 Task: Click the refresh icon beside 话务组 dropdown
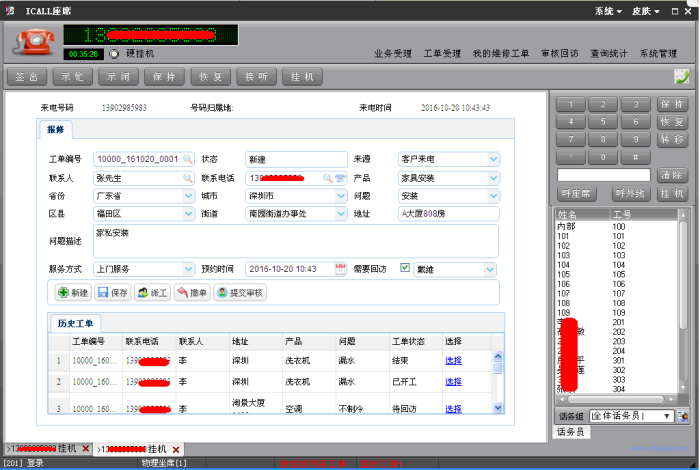tap(683, 415)
